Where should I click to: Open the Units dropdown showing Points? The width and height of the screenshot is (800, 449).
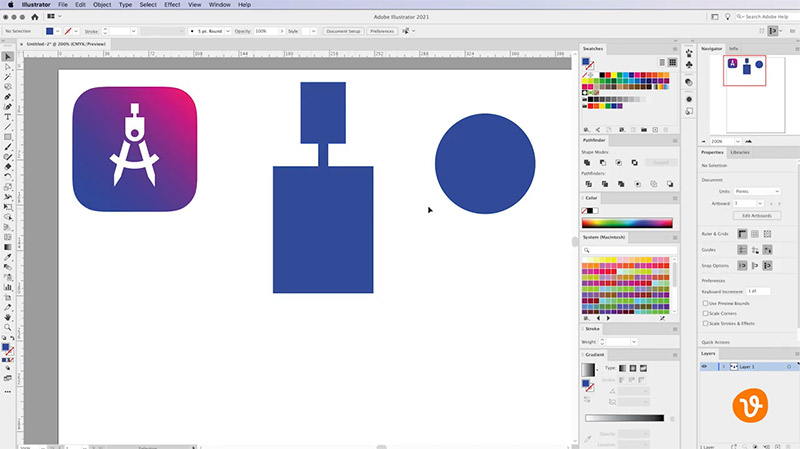757,191
